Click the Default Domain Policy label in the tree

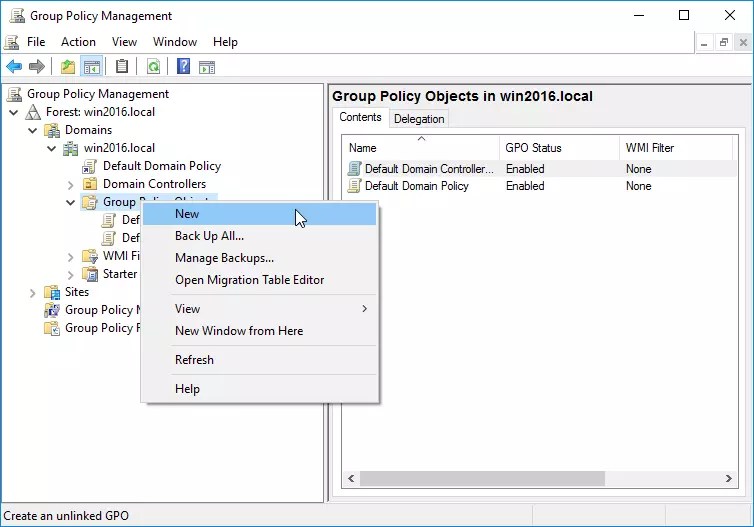tap(162, 166)
